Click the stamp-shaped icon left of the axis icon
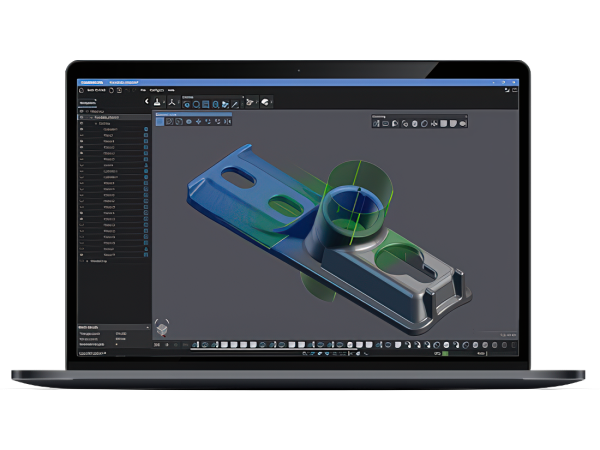 (x=158, y=102)
